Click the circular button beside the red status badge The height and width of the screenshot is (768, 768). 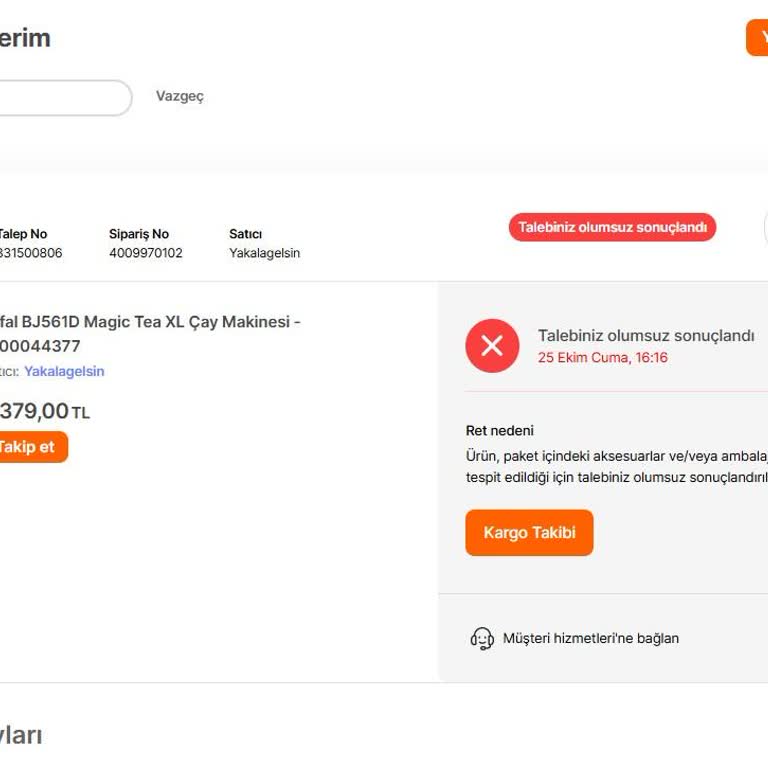[x=765, y=228]
